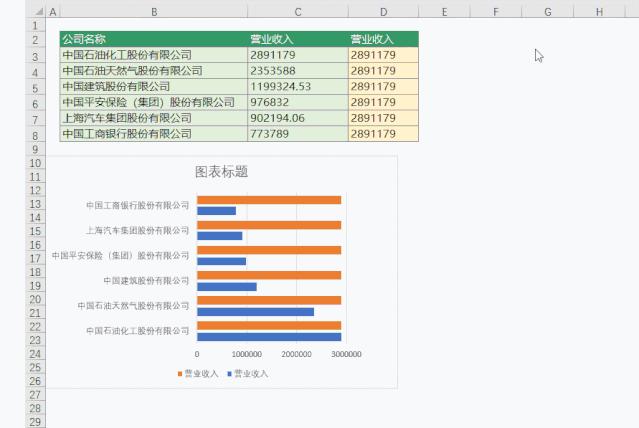The image size is (639, 428).
Task: Click blue bar for 中国工商银行股份有限公司
Action: 216,211
